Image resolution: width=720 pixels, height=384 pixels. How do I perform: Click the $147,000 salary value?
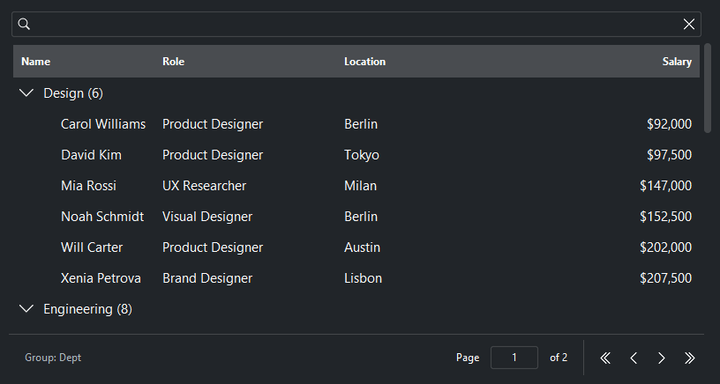coord(666,186)
